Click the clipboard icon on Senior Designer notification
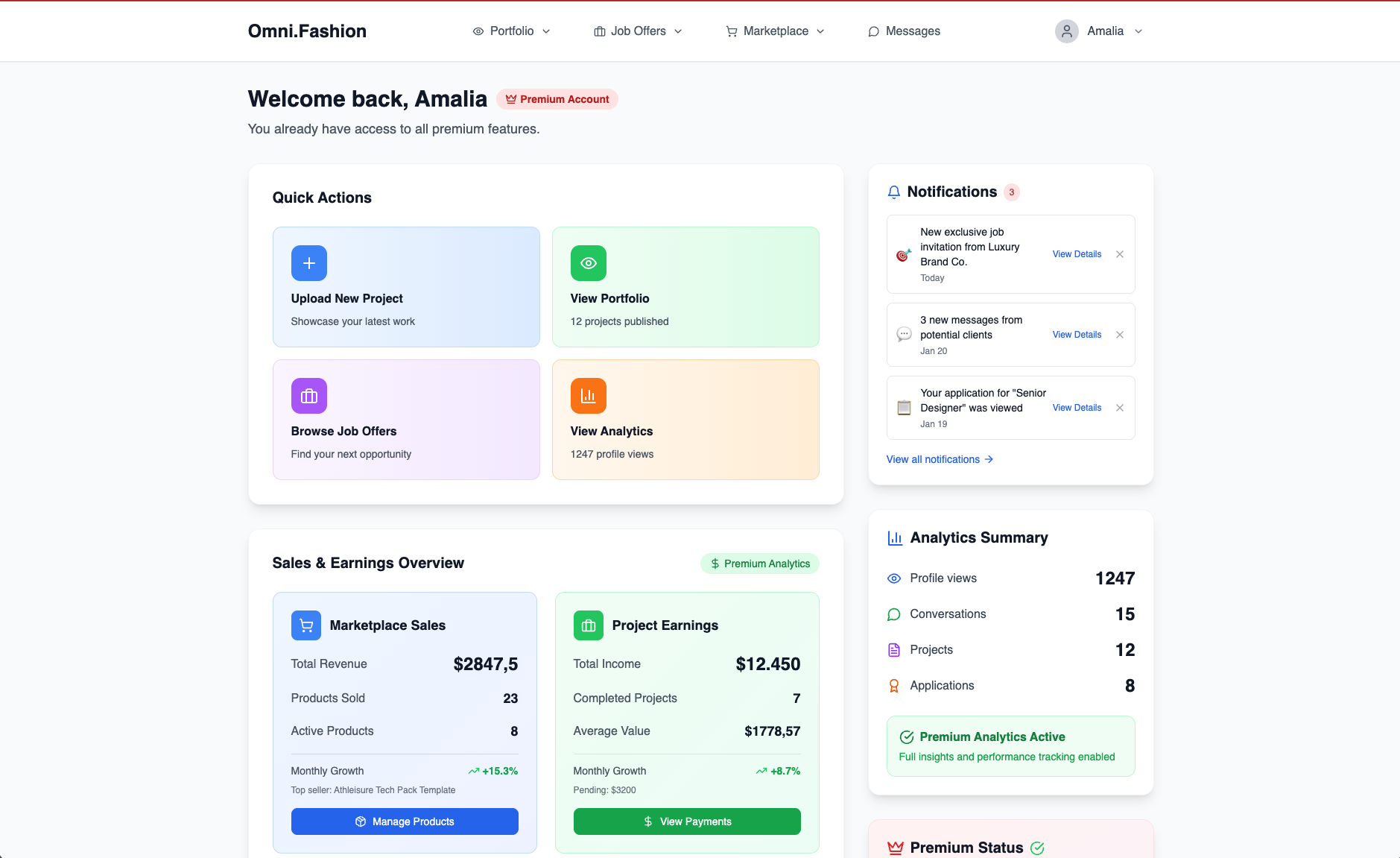This screenshot has width=1400, height=858. tap(904, 408)
